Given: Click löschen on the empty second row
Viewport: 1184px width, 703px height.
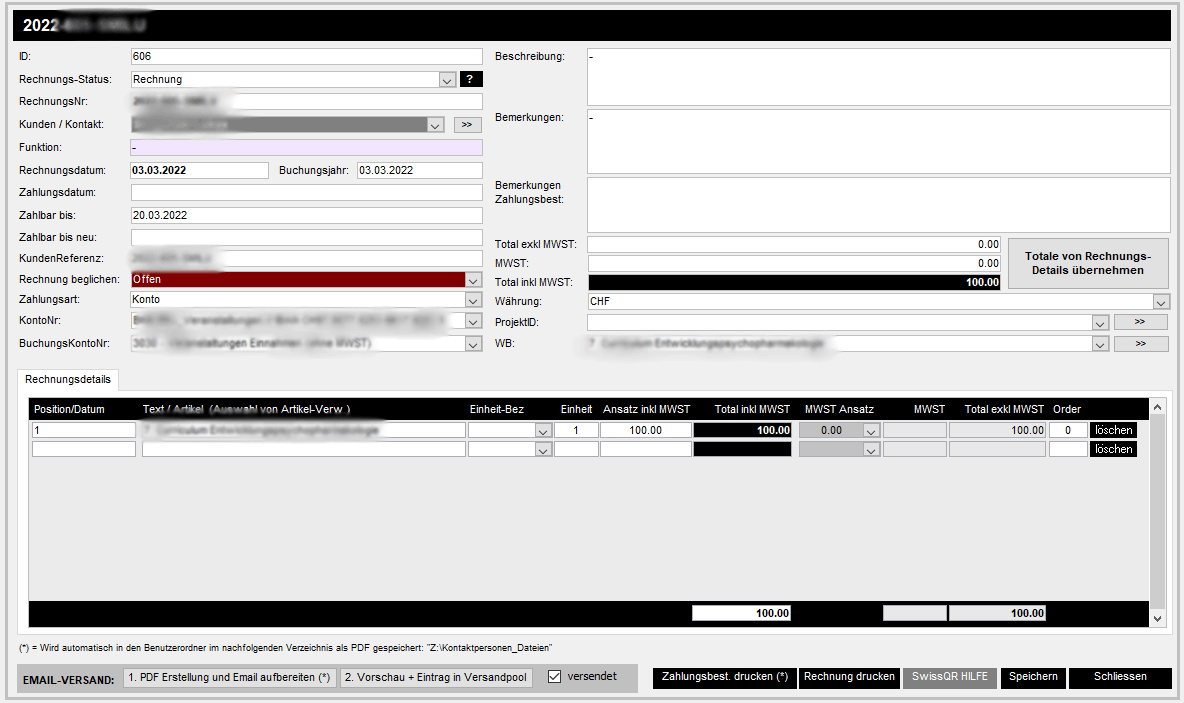Looking at the screenshot, I should [x=1113, y=450].
